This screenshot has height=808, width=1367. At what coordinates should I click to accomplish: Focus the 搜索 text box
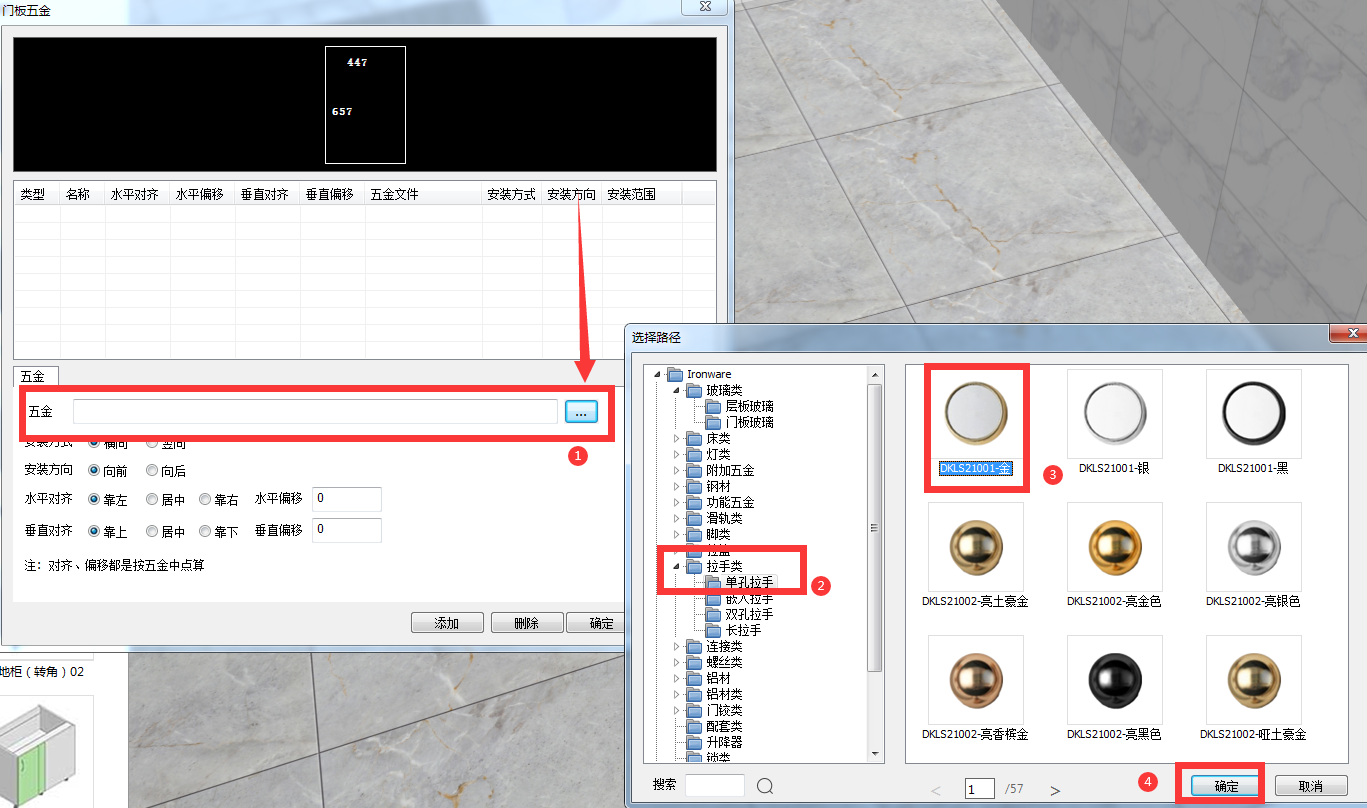point(715,785)
